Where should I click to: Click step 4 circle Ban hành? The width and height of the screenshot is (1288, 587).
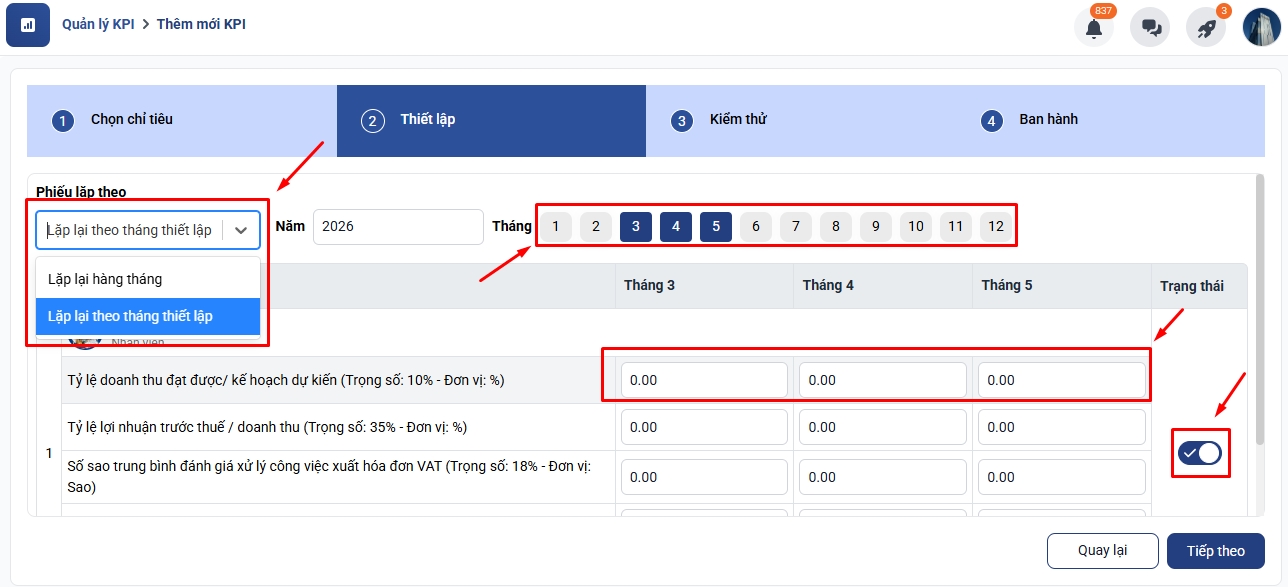pos(991,121)
